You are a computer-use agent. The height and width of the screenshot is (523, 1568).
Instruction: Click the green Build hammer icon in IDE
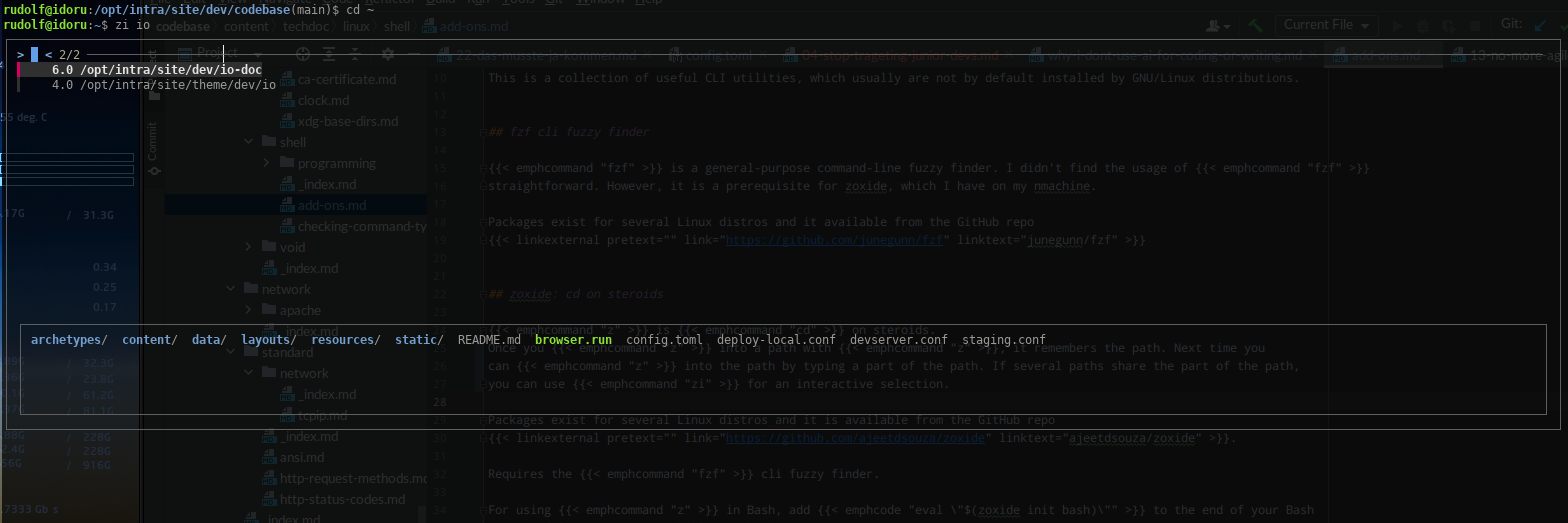1255,25
